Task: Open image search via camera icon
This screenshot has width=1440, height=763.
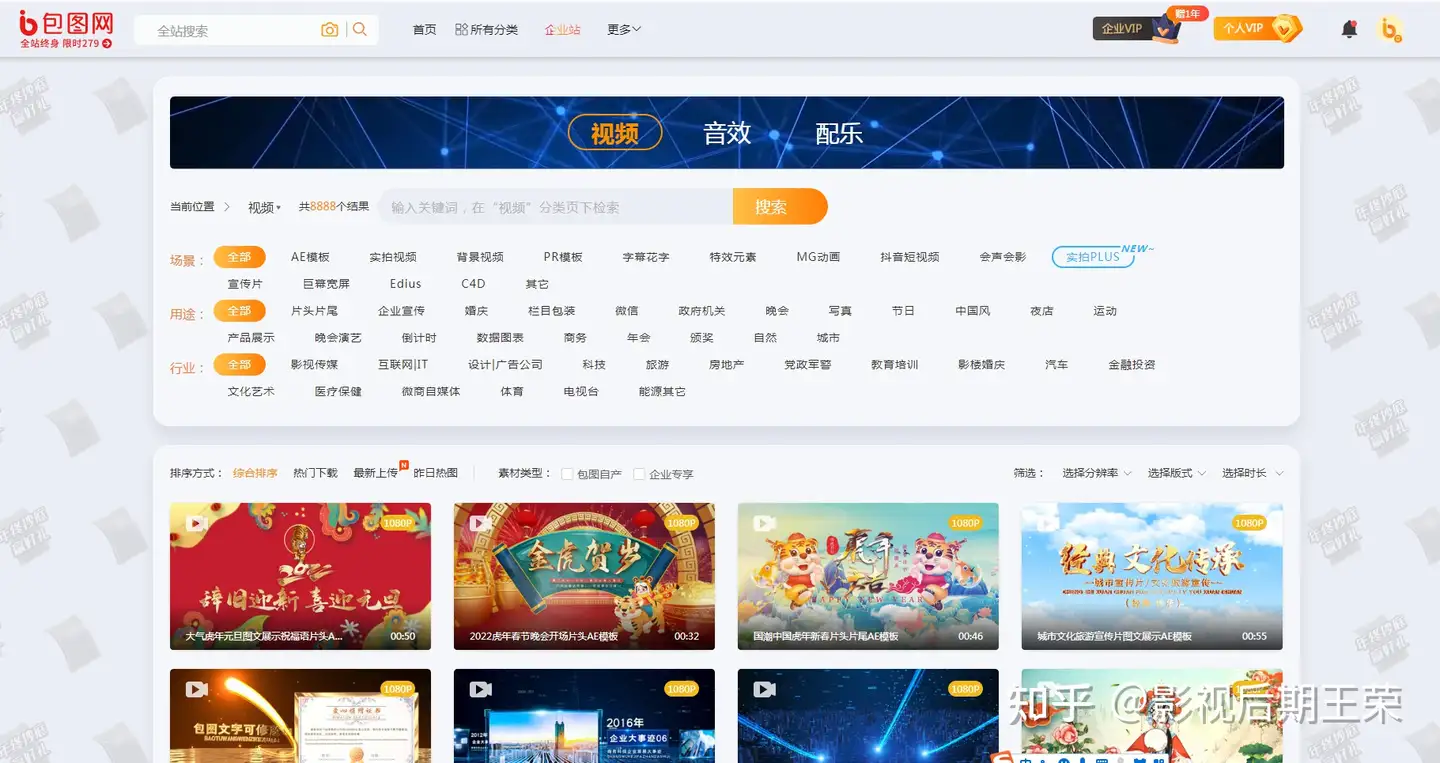Action: click(329, 30)
